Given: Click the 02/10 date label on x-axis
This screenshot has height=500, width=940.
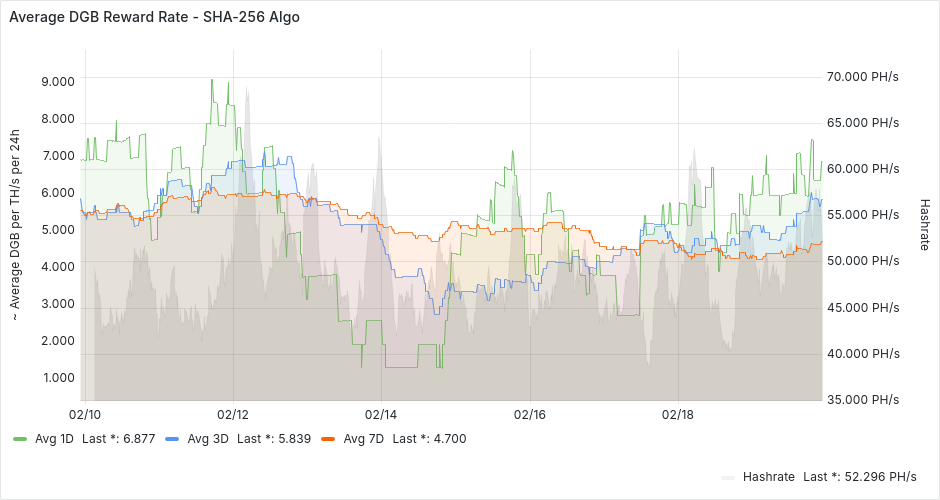Looking at the screenshot, I should [x=84, y=414].
